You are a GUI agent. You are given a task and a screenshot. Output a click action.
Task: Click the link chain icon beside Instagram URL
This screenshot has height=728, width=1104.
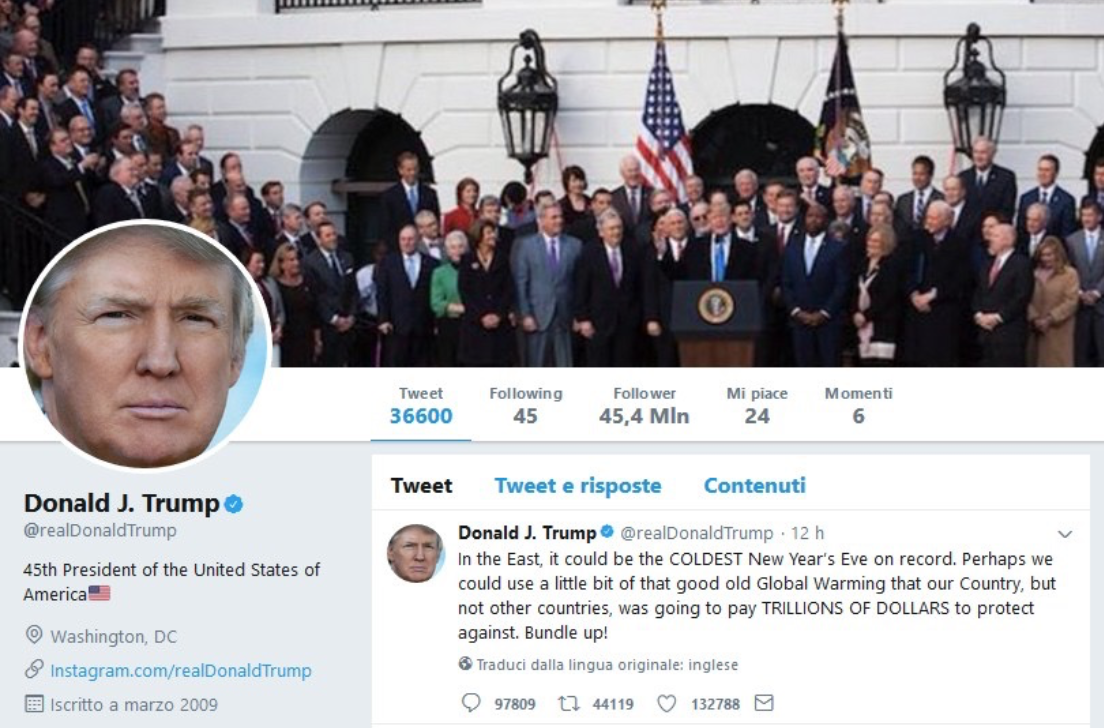click(x=34, y=670)
